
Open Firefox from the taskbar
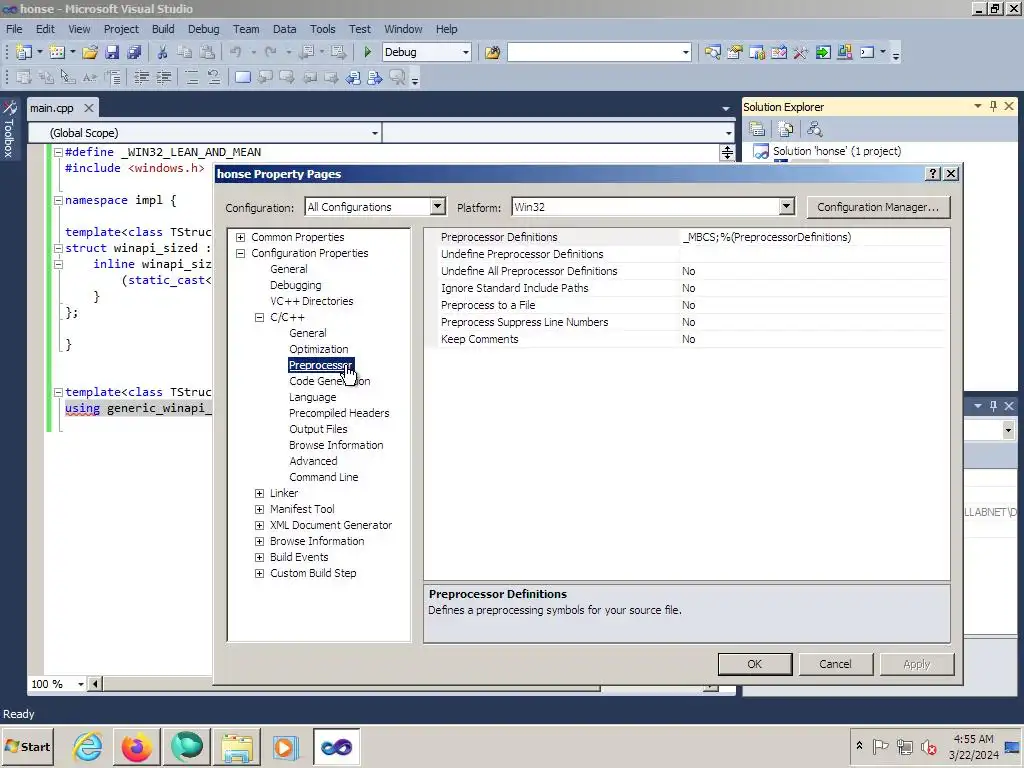pyautogui.click(x=136, y=746)
